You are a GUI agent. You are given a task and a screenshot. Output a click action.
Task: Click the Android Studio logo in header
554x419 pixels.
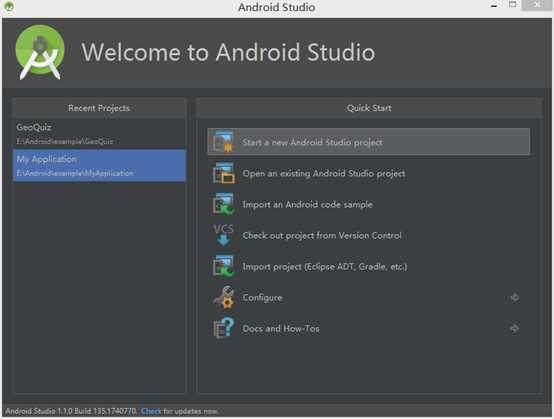[x=40, y=52]
